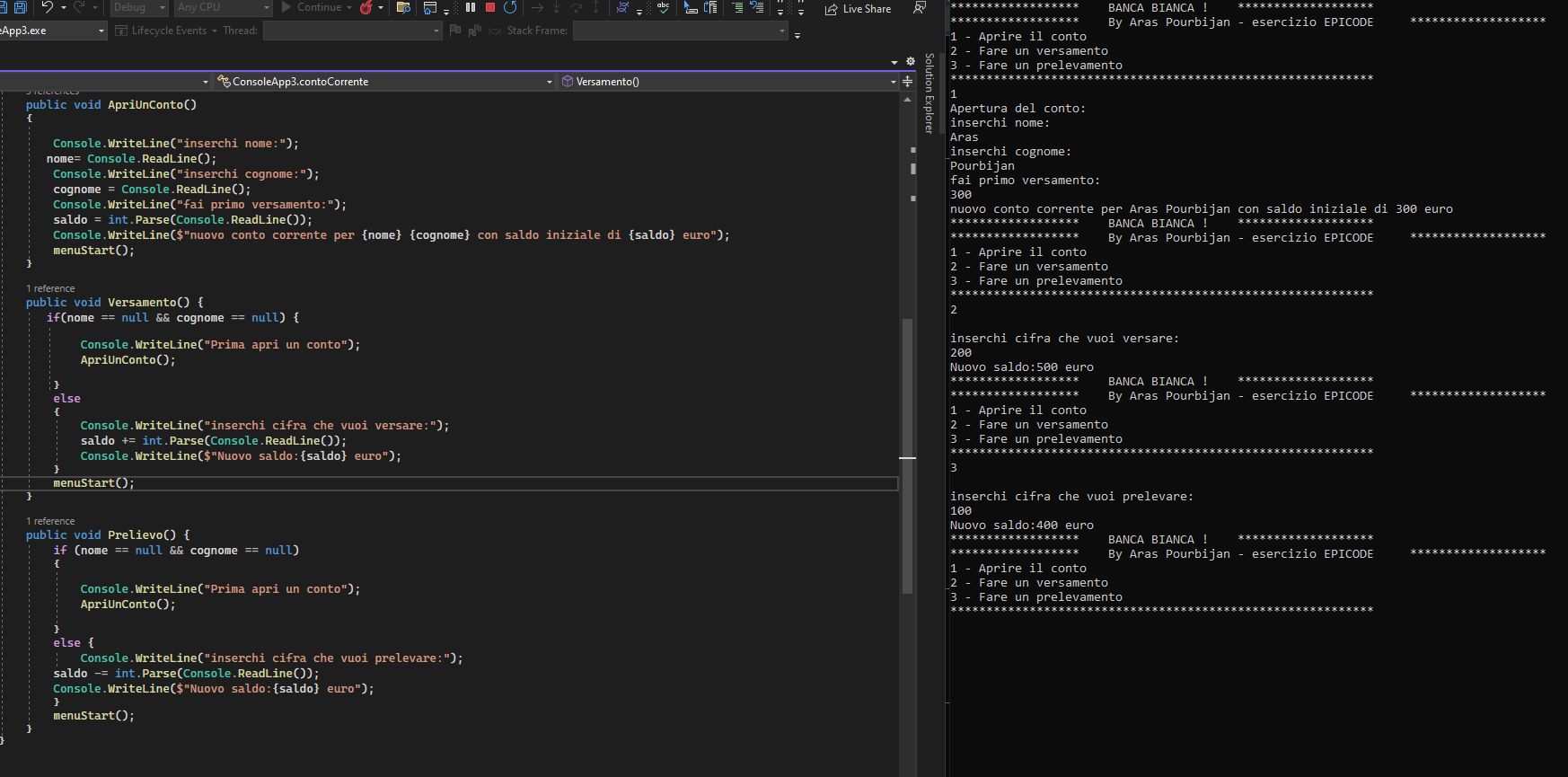The width and height of the screenshot is (1568, 777).
Task: Open the feedback person icon
Action: click(920, 7)
